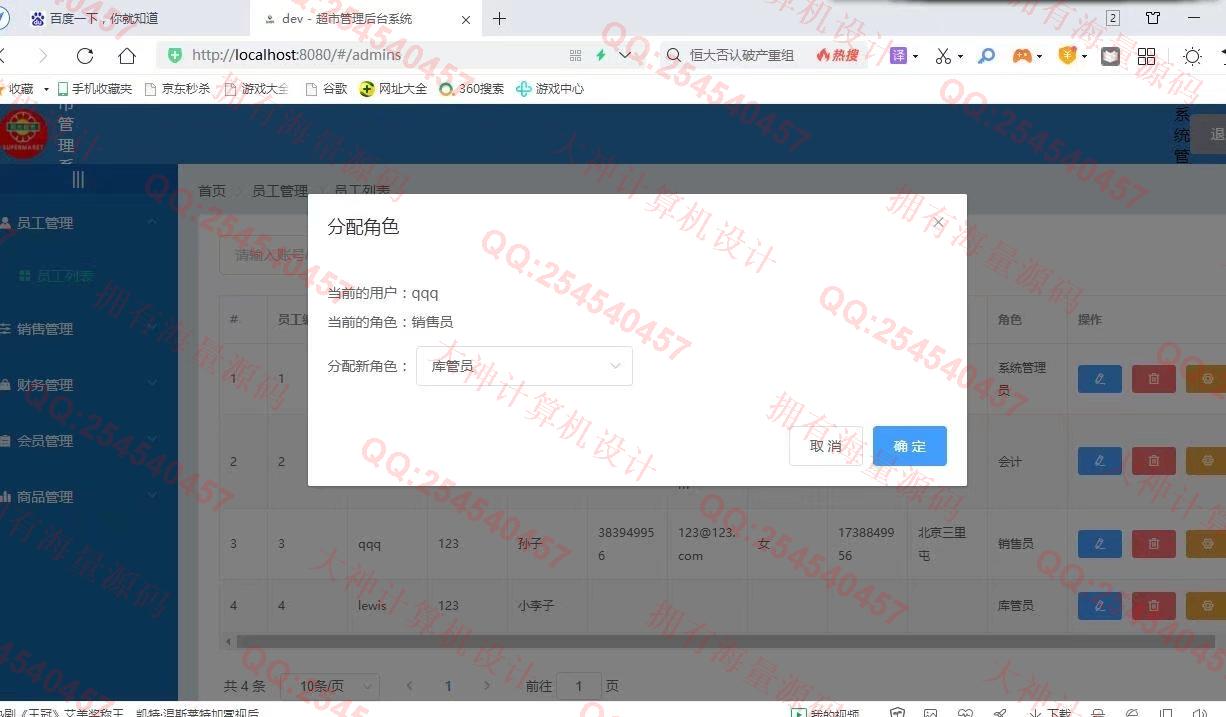Click the purple translate extension icon
Screen dimensions: 1226x717
(x=899, y=55)
